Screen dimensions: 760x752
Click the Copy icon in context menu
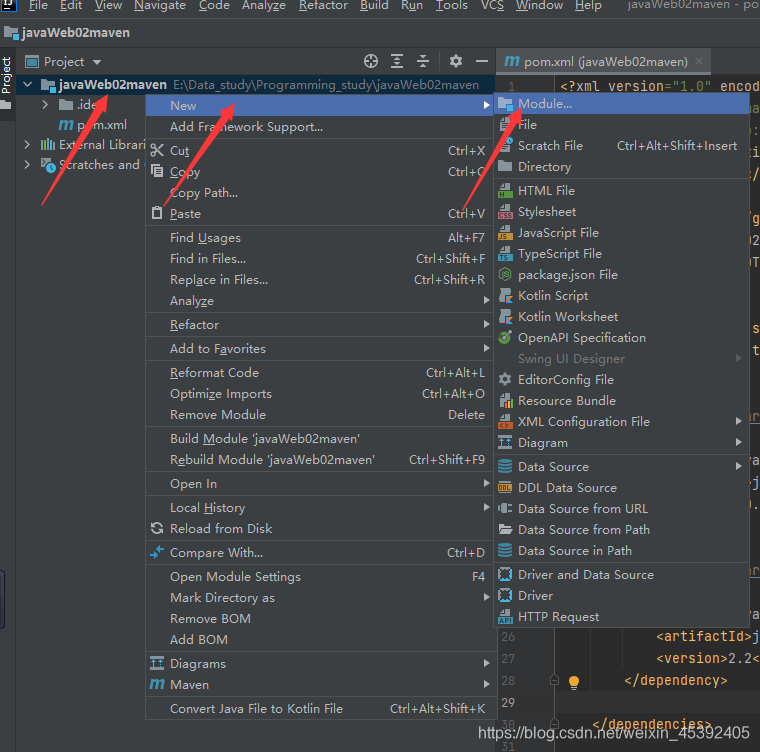click(157, 171)
